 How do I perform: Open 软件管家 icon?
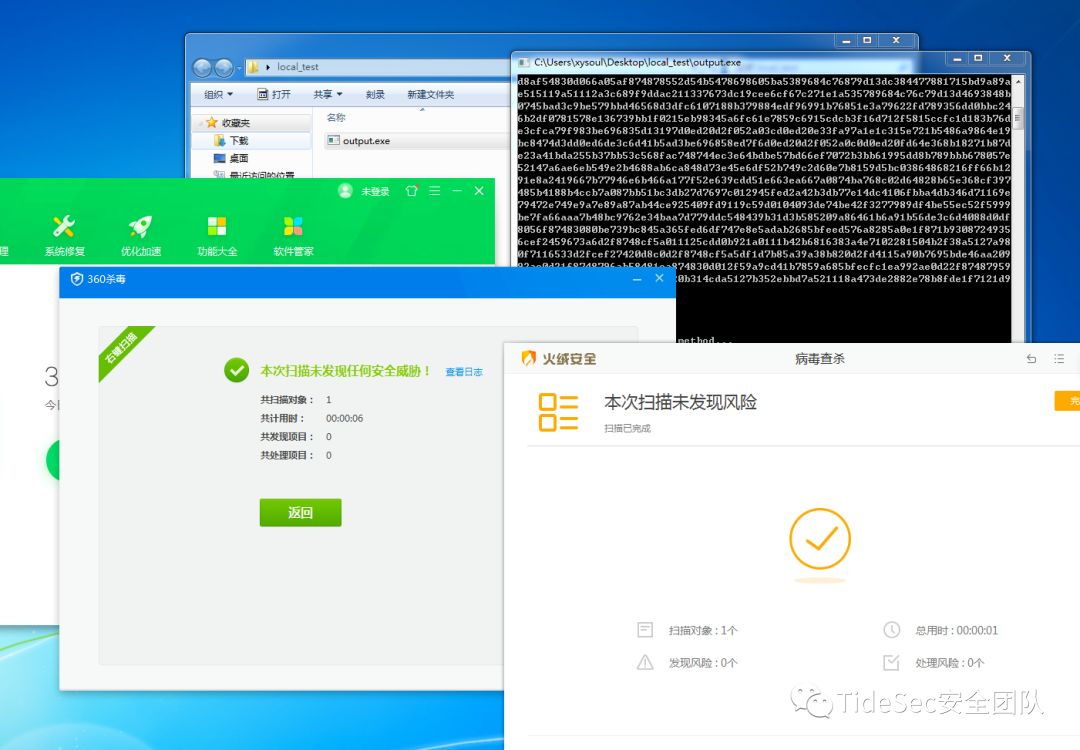293,226
